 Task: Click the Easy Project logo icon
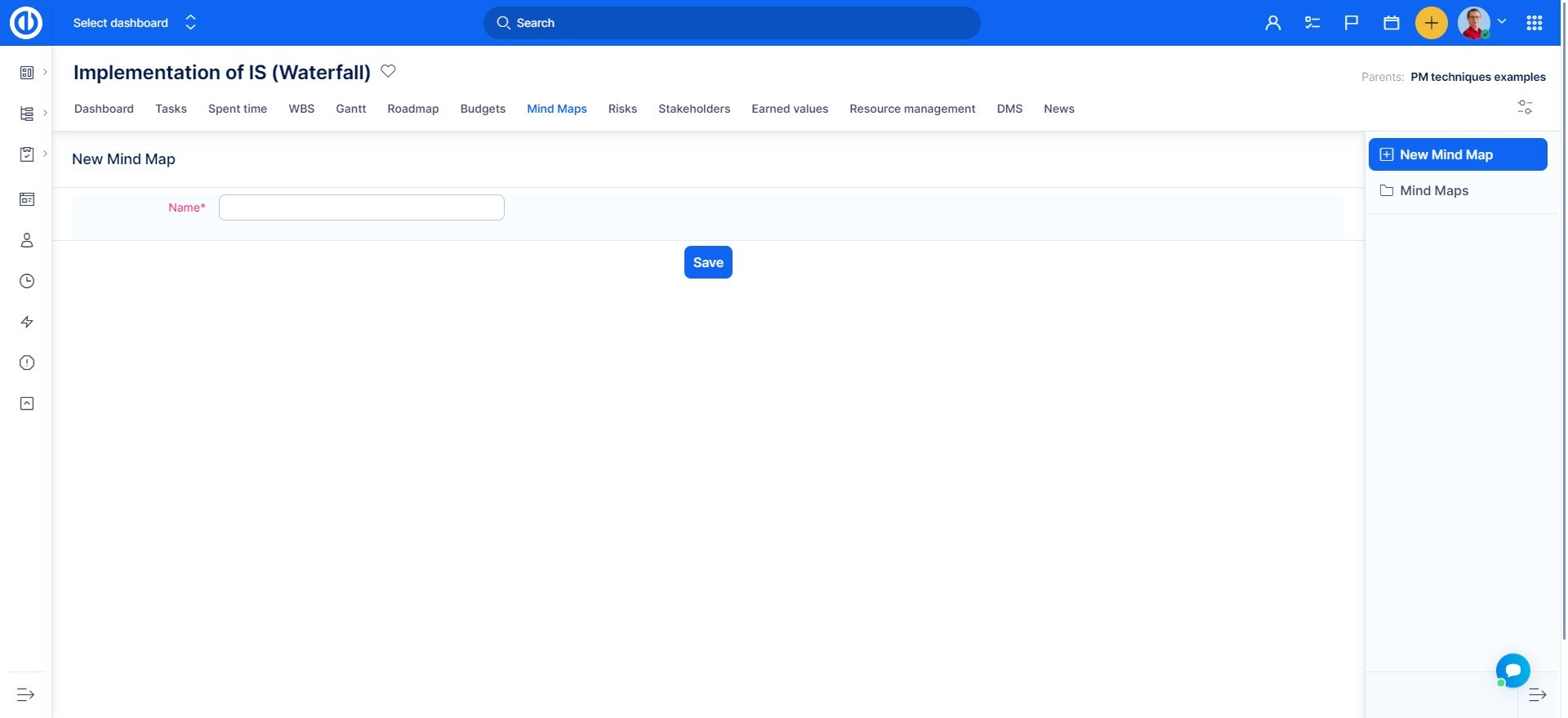click(x=26, y=23)
